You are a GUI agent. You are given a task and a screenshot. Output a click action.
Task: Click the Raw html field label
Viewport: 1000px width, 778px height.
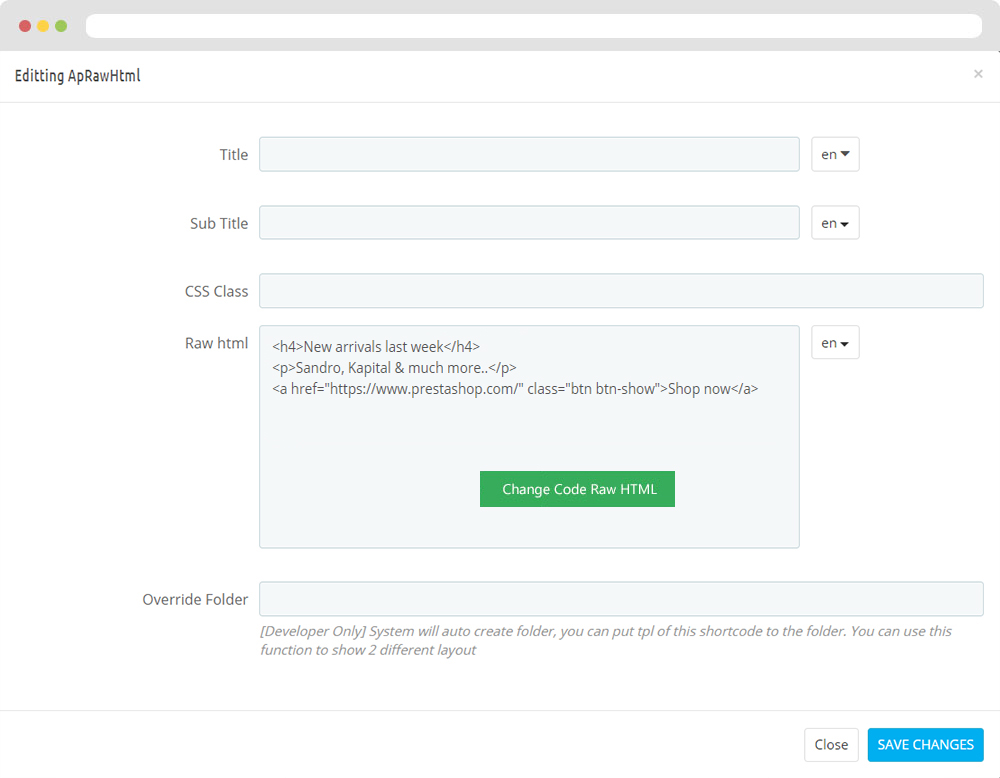tap(216, 343)
